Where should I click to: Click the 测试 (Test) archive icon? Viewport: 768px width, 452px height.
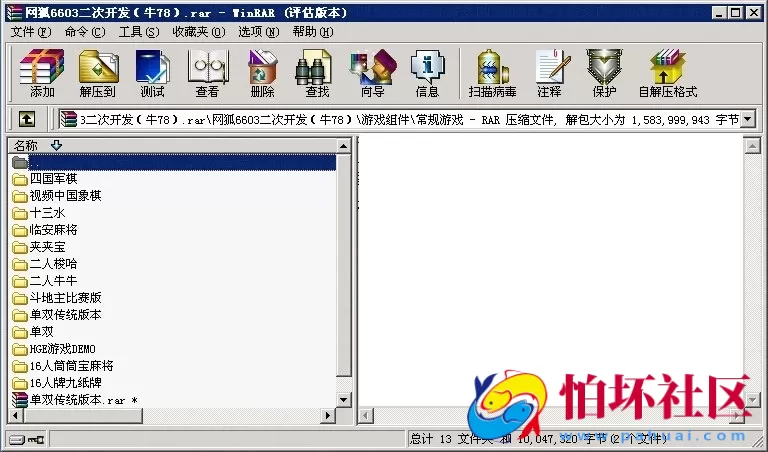pos(152,74)
